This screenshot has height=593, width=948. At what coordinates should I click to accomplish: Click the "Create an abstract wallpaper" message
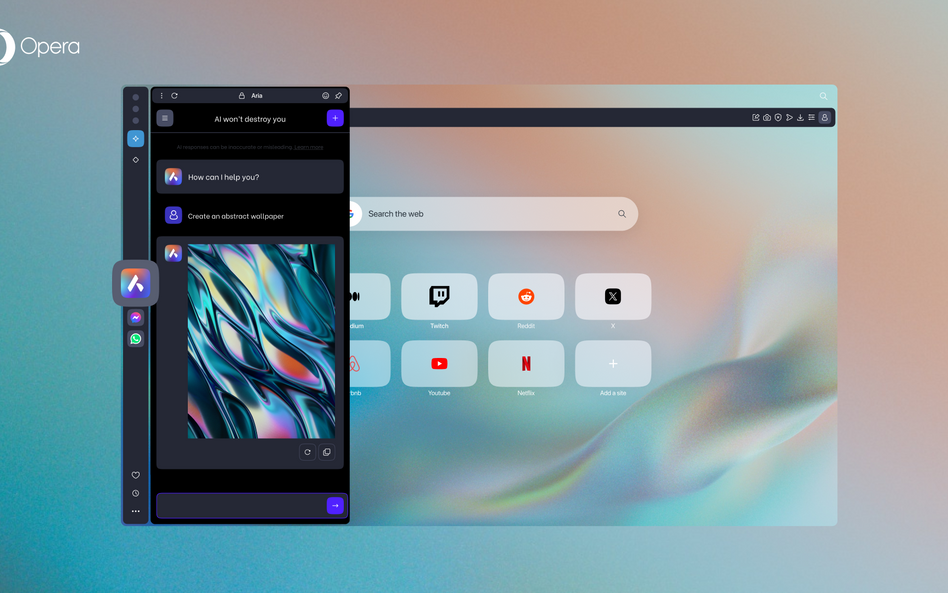tap(236, 216)
